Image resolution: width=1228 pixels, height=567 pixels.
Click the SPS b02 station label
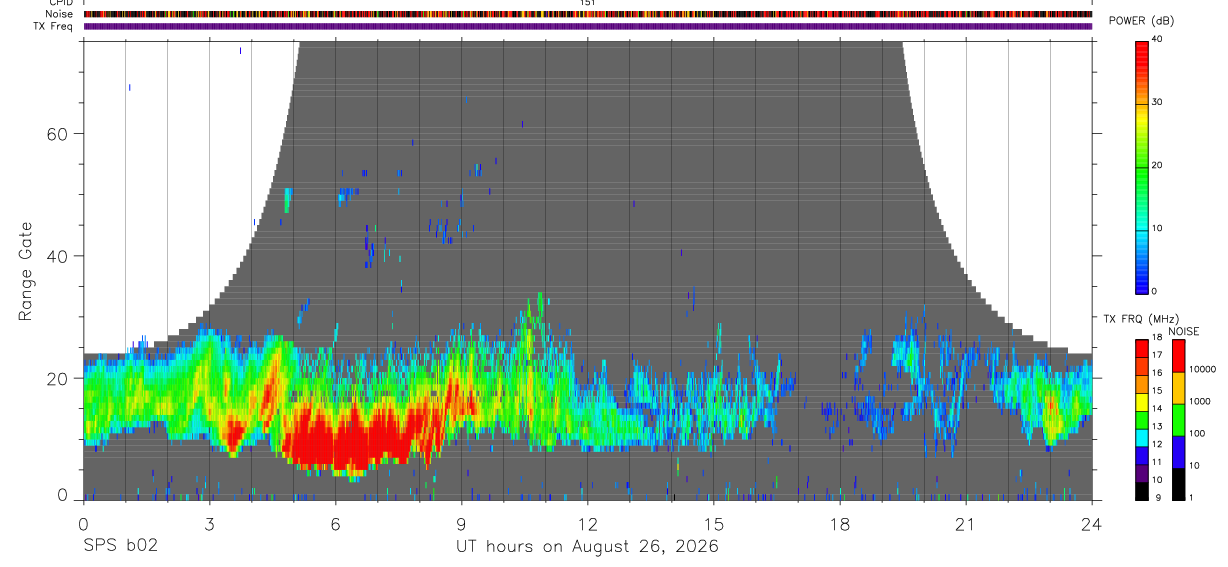point(120,546)
